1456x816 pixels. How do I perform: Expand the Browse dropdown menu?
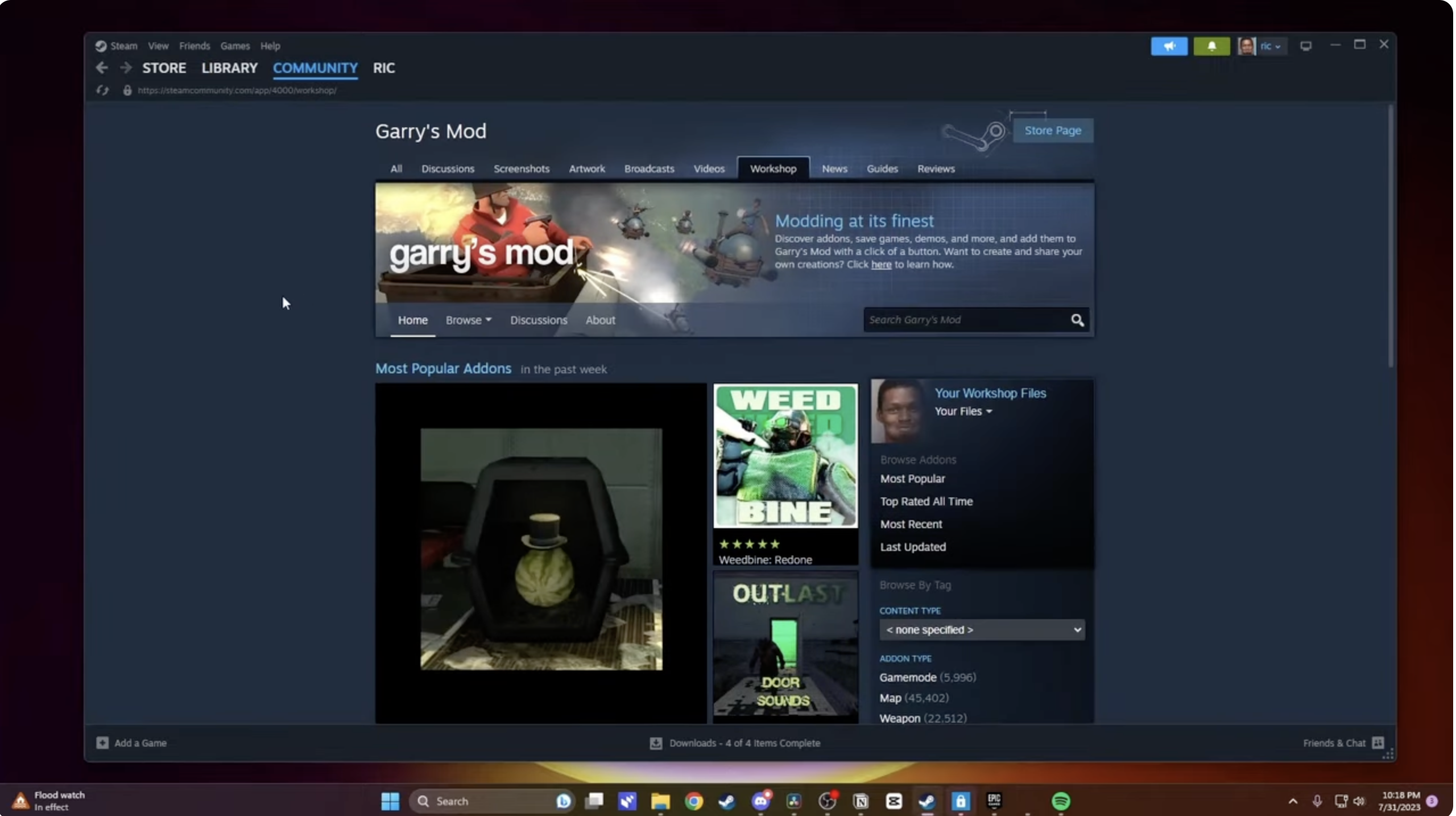469,320
